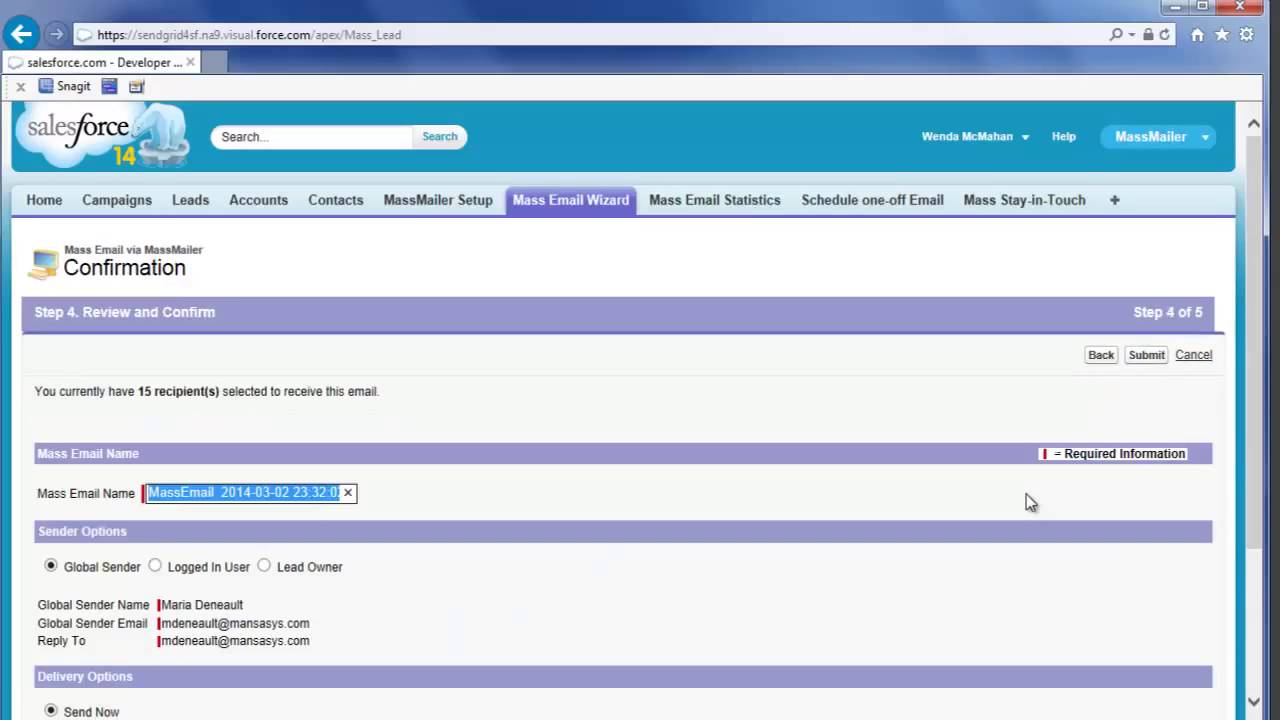Switch to the Leads tab
This screenshot has height=720, width=1280.
click(190, 200)
